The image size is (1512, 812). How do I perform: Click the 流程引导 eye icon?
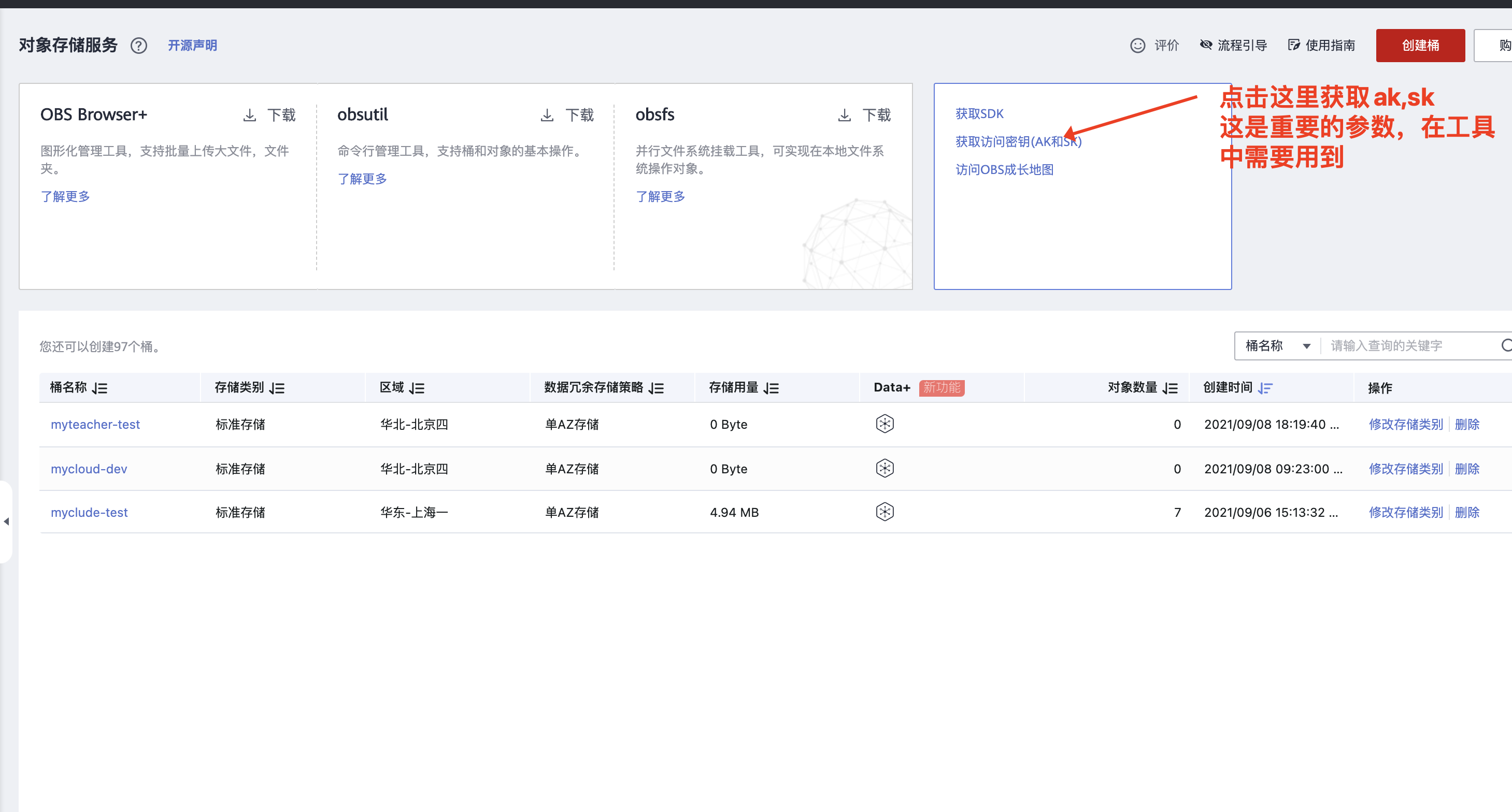pos(1206,45)
